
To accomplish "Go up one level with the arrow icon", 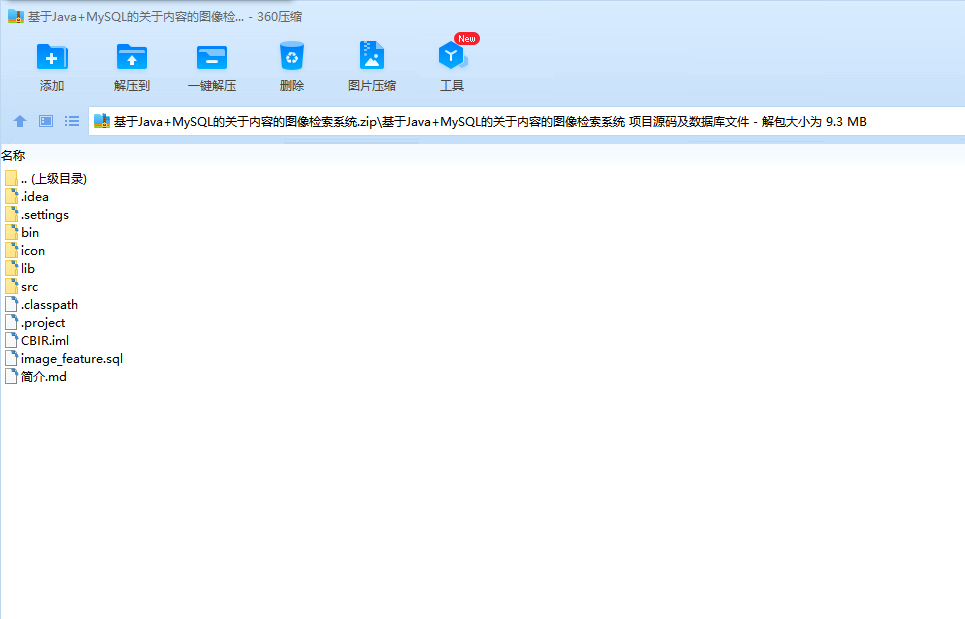I will (20, 121).
